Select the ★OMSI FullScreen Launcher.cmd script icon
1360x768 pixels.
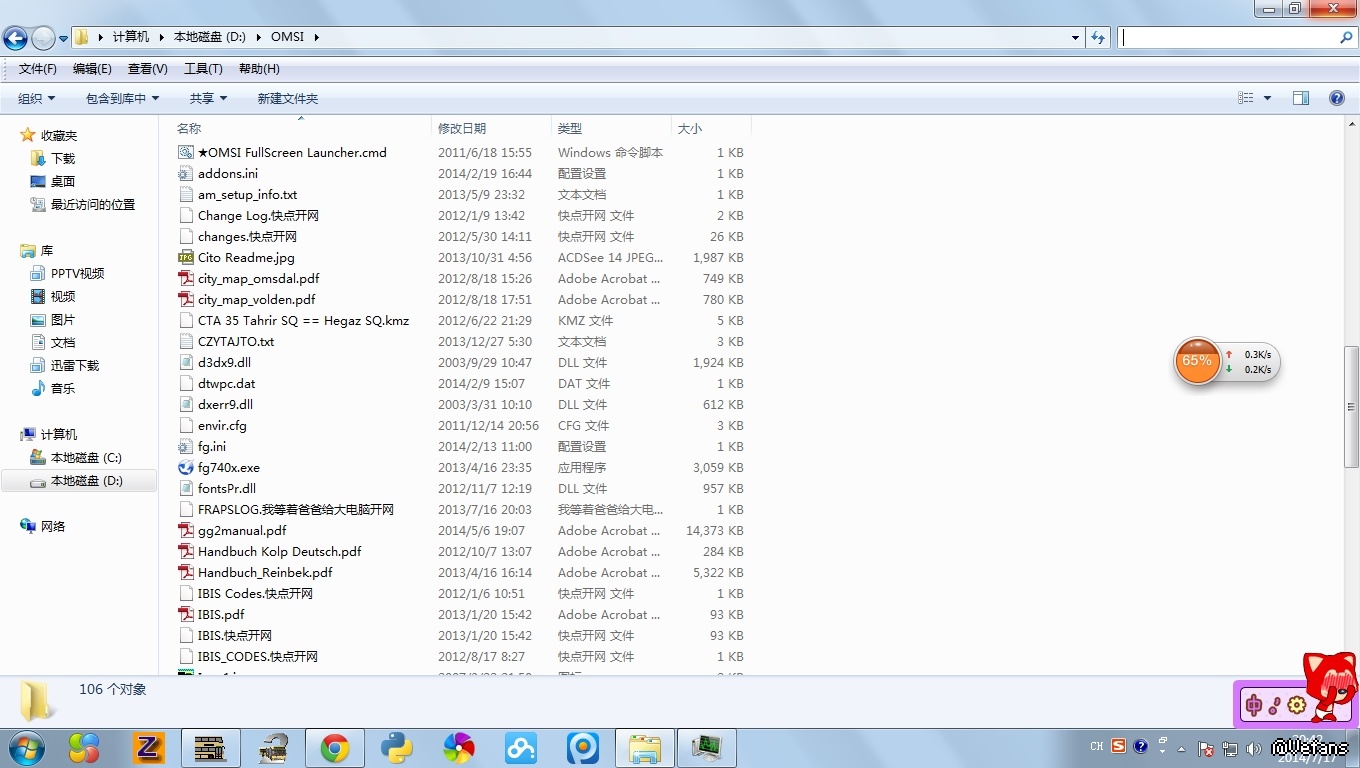[185, 152]
